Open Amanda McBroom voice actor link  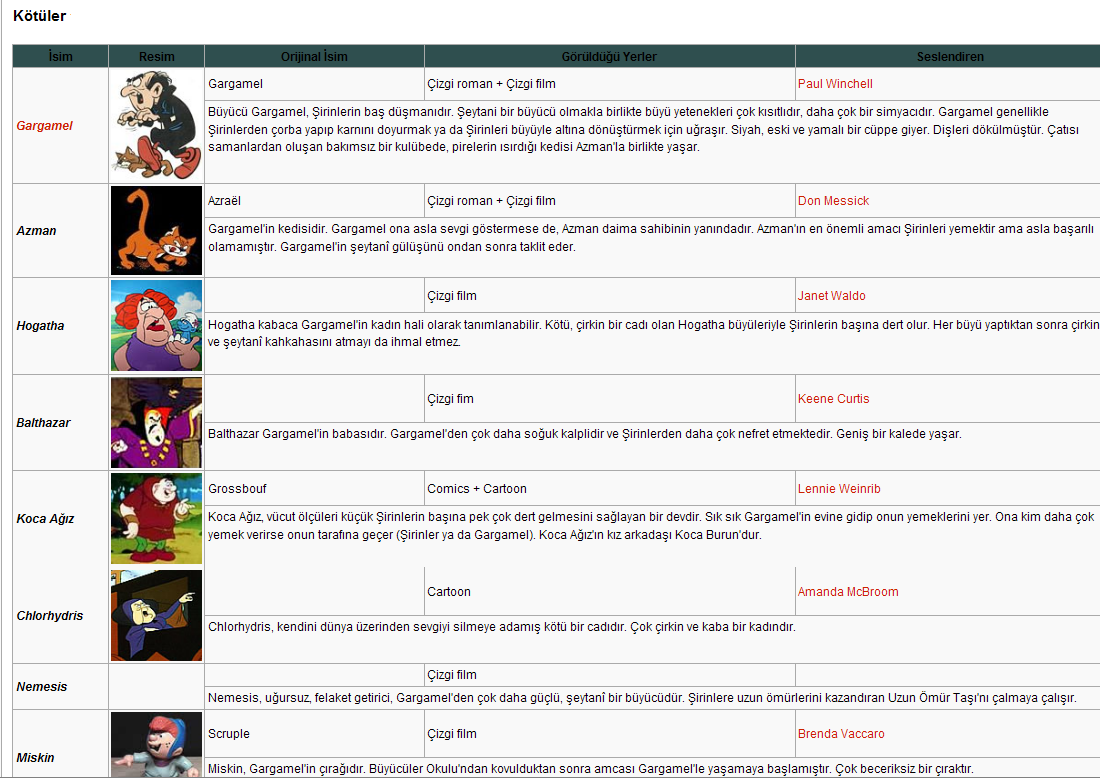848,592
